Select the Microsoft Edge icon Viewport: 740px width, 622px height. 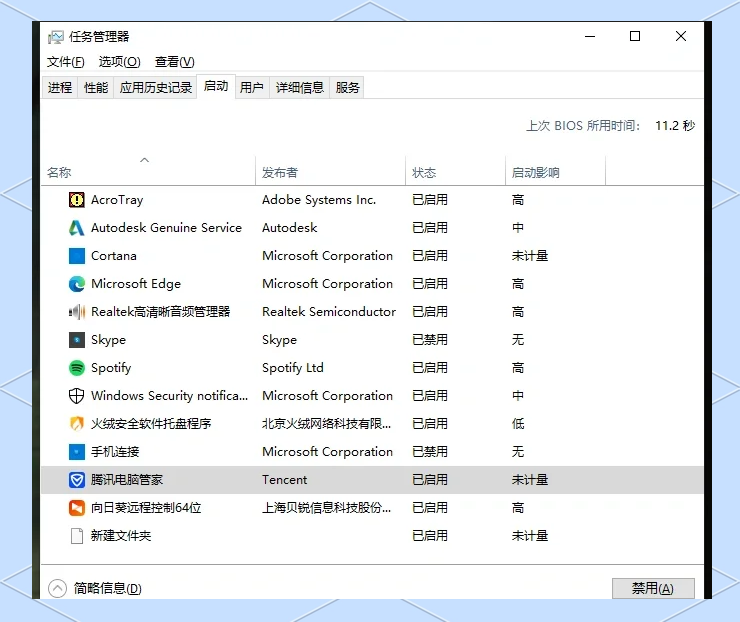[x=77, y=284]
